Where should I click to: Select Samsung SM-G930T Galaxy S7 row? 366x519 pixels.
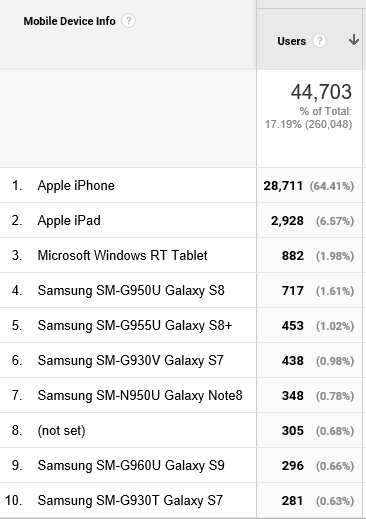coord(130,501)
